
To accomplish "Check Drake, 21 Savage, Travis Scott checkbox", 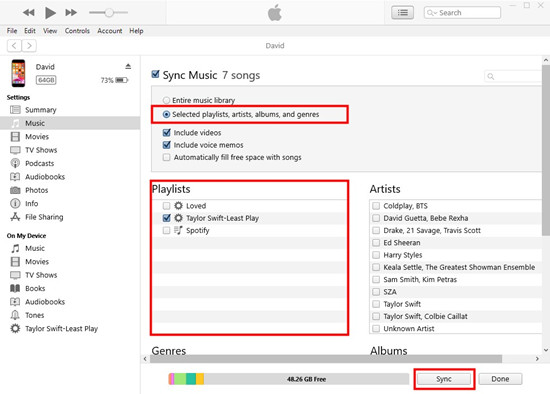I will pos(376,231).
